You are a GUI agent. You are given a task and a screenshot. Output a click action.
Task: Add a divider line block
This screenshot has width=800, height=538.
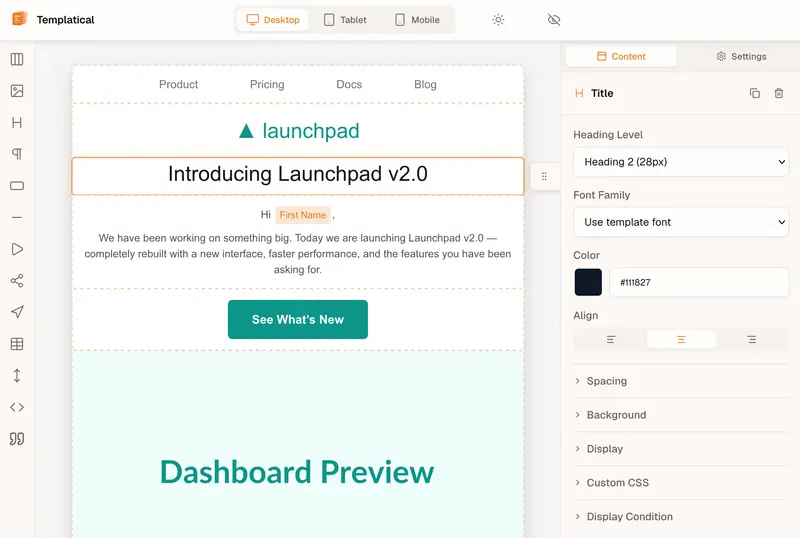click(17, 217)
